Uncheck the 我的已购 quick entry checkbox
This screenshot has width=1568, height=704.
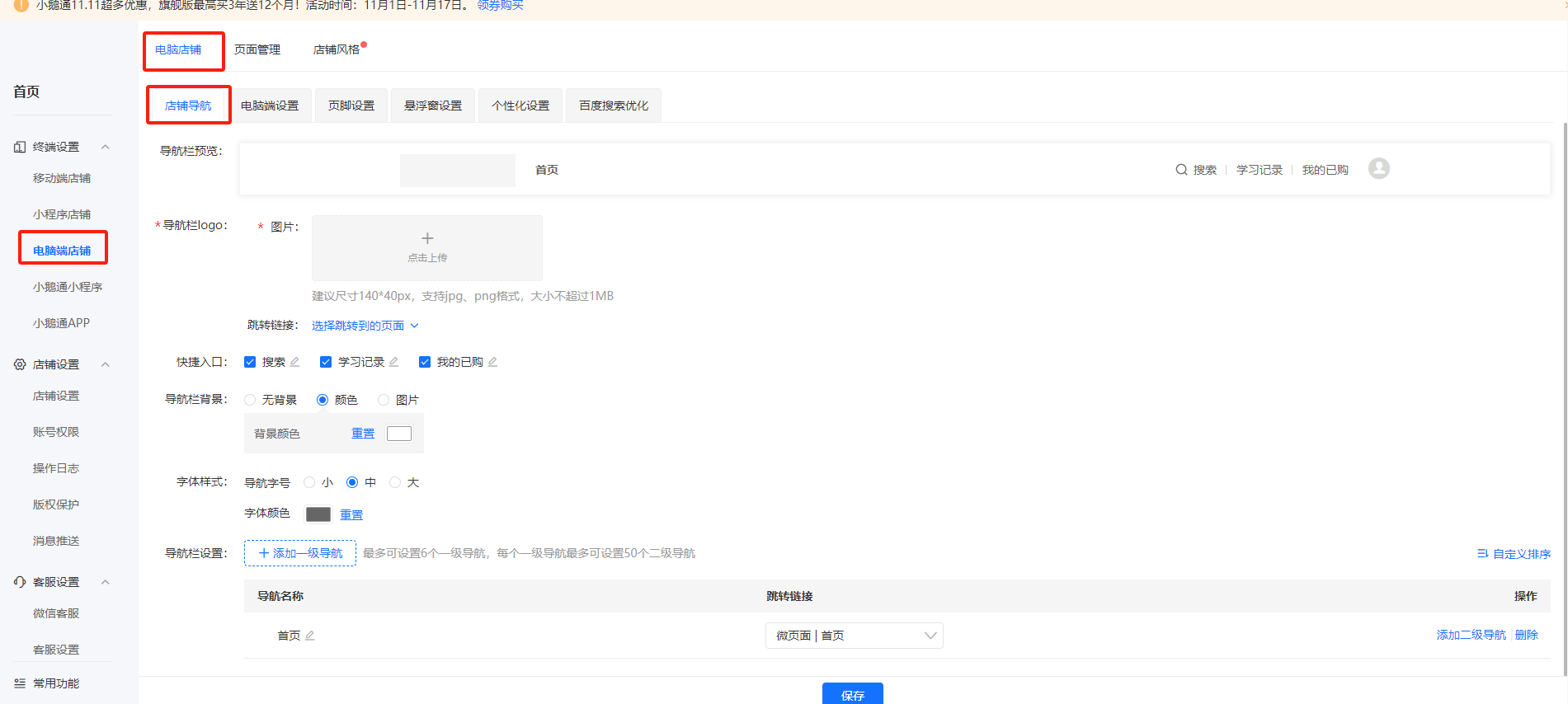click(425, 362)
